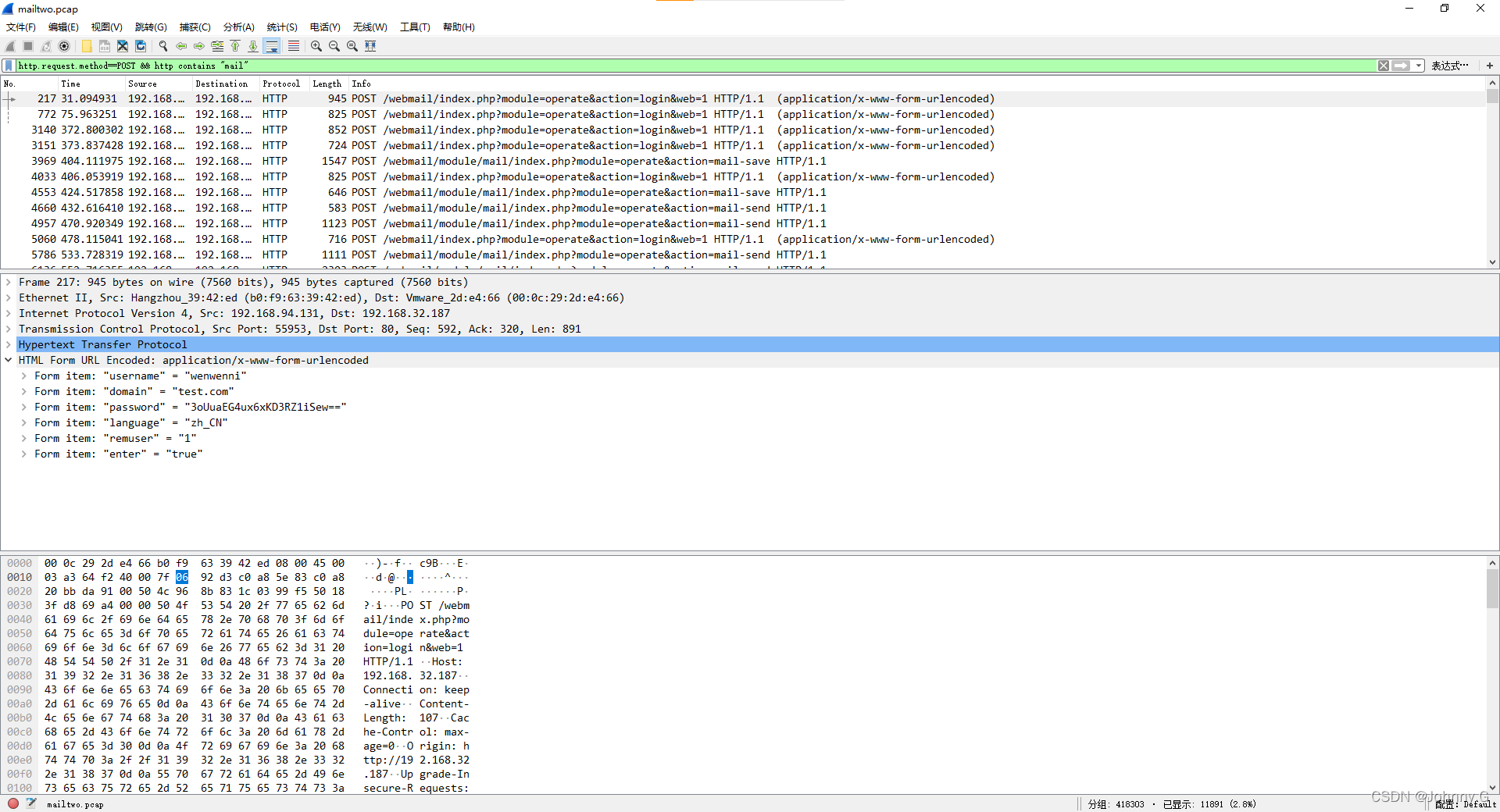This screenshot has width=1500, height=812.
Task: Open the 工具(T) menu
Action: click(415, 27)
